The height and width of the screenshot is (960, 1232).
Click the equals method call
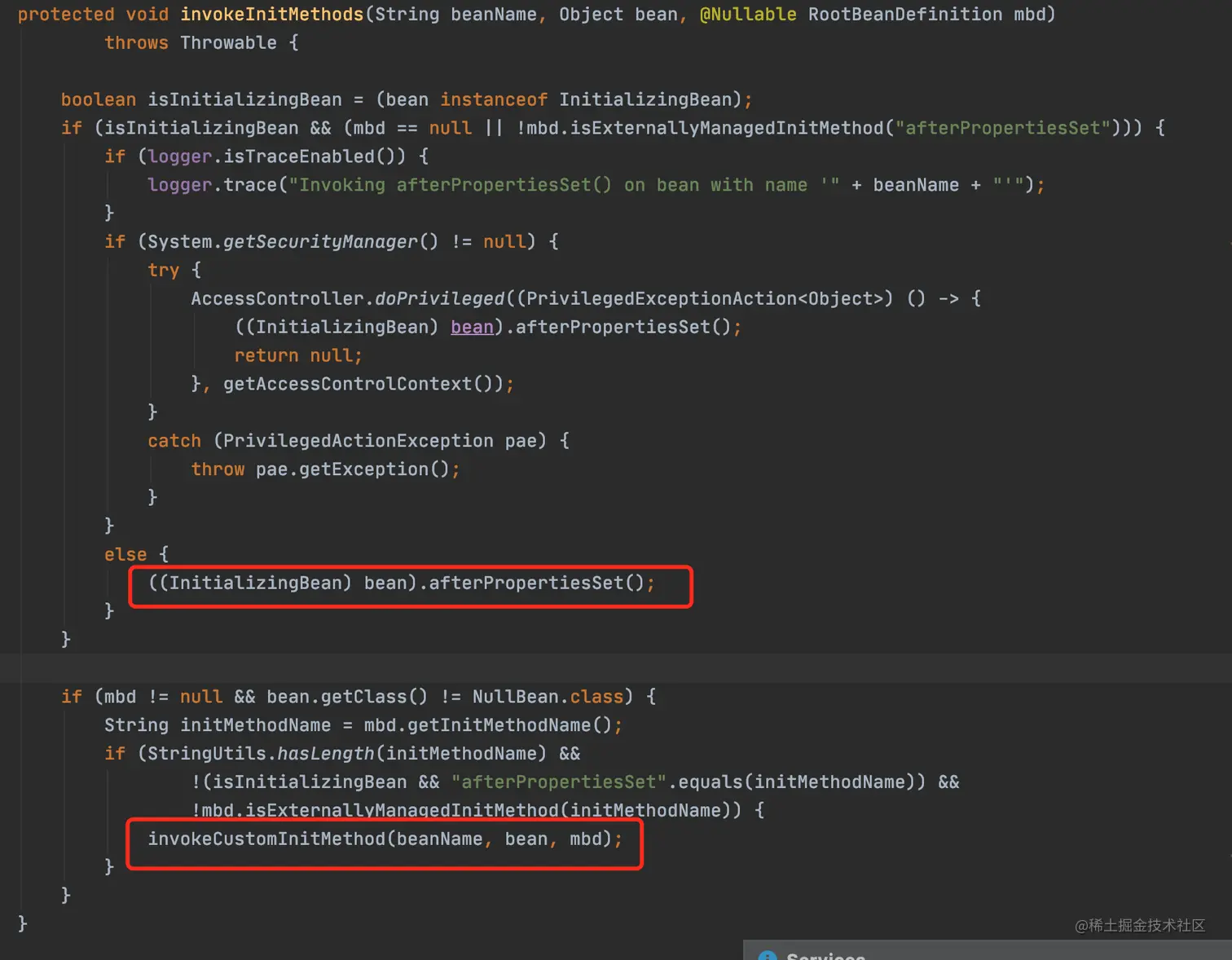[711, 782]
